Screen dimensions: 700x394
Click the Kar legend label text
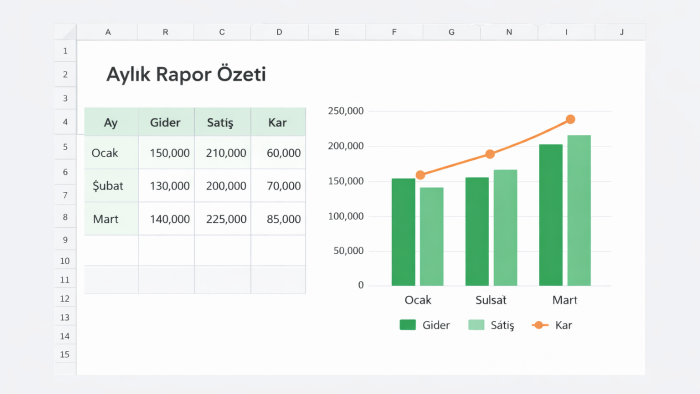(x=563, y=325)
